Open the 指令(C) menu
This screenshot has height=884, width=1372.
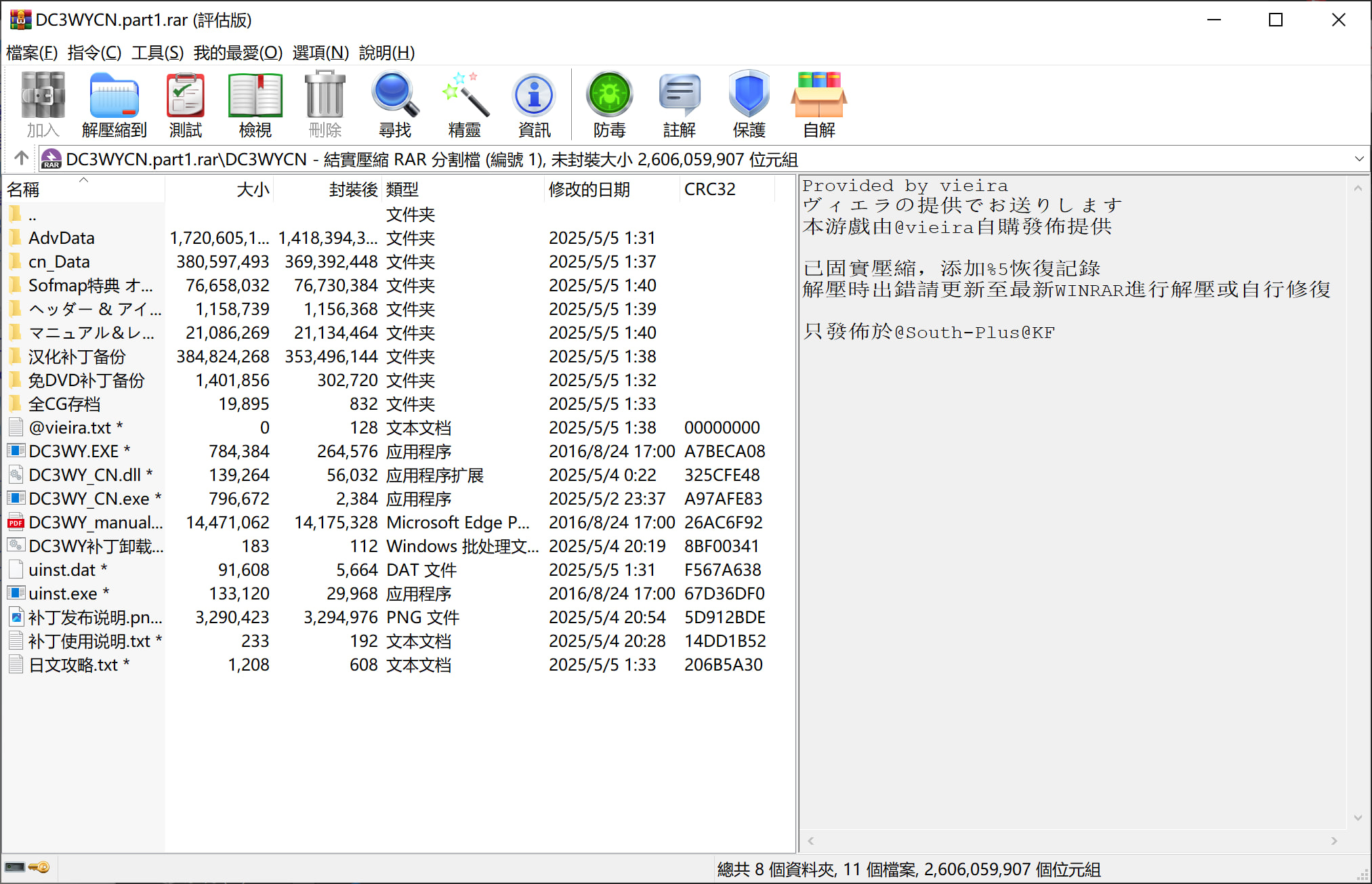tap(94, 52)
